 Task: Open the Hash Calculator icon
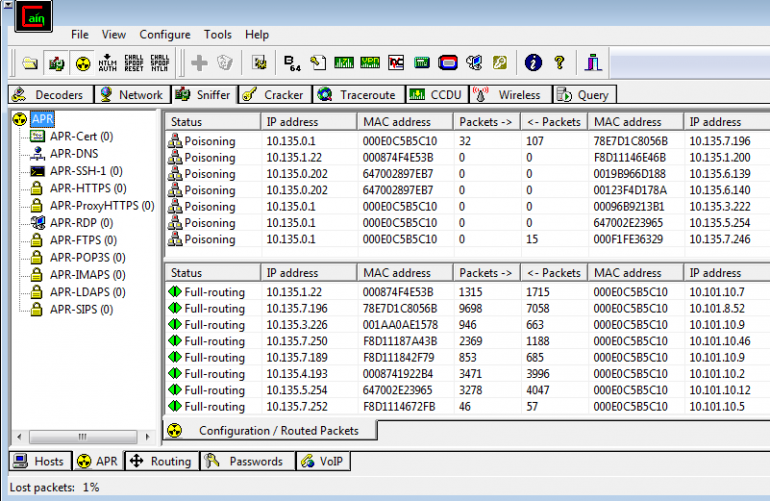[x=422, y=63]
